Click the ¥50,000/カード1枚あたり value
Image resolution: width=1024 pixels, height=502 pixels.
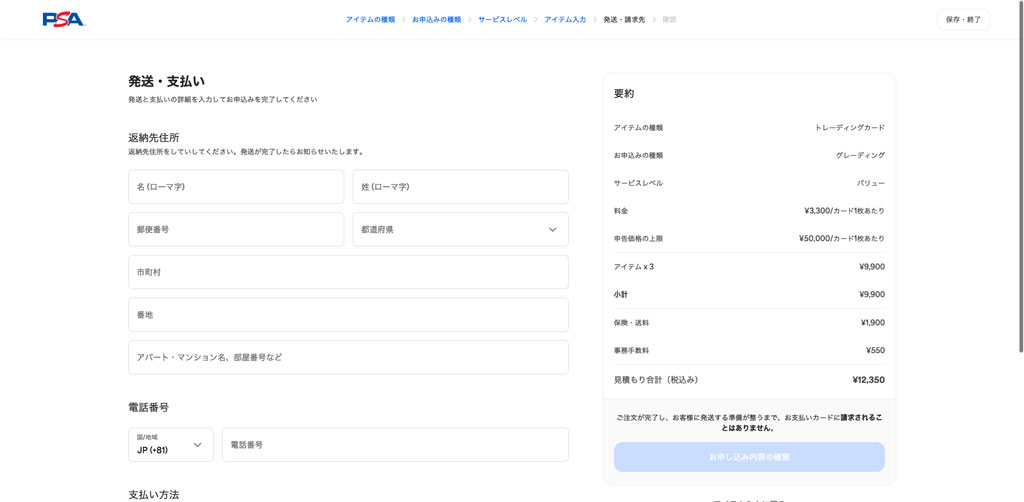pyautogui.click(x=842, y=239)
